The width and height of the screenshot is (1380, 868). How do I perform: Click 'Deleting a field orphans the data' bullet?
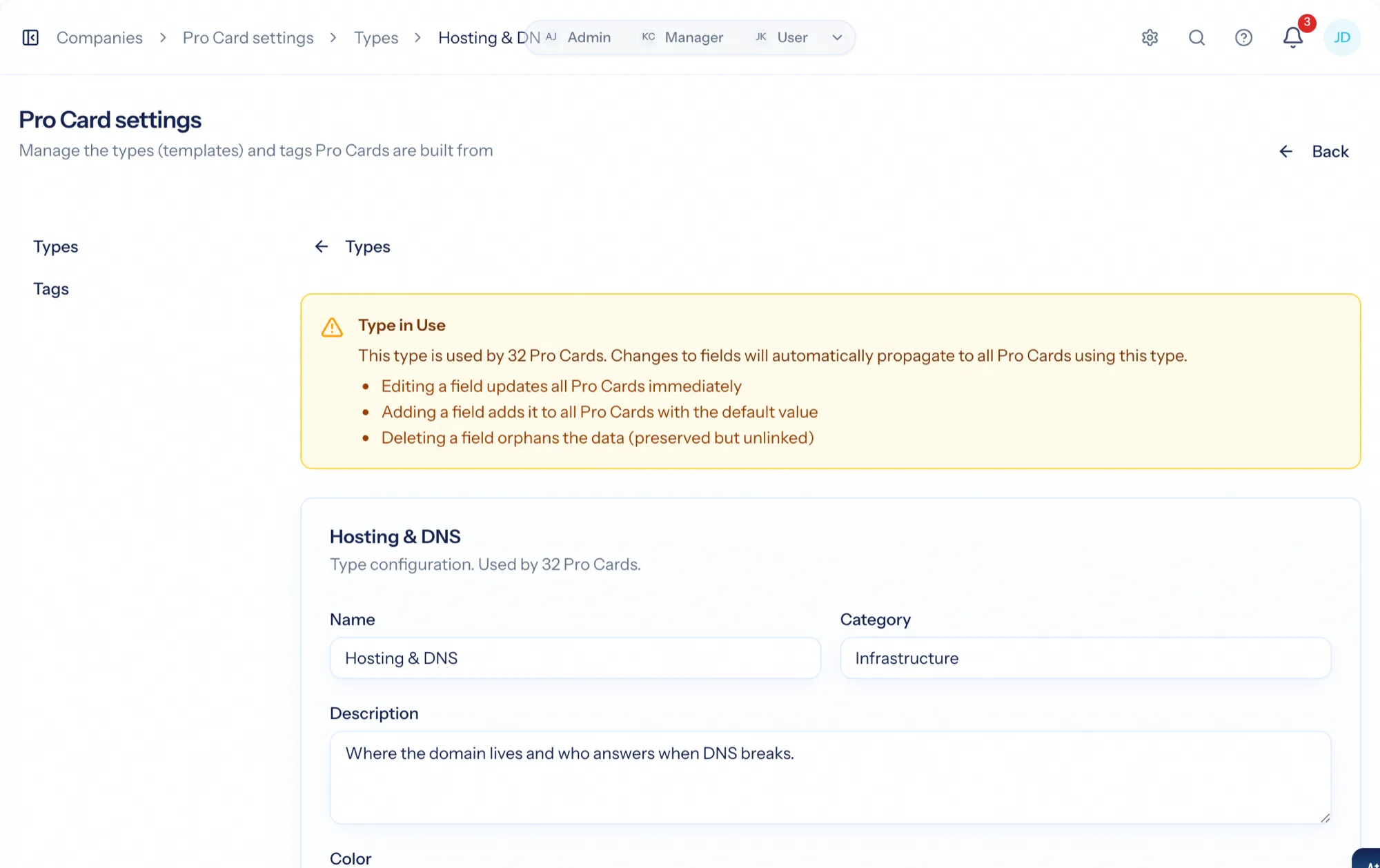[598, 437]
